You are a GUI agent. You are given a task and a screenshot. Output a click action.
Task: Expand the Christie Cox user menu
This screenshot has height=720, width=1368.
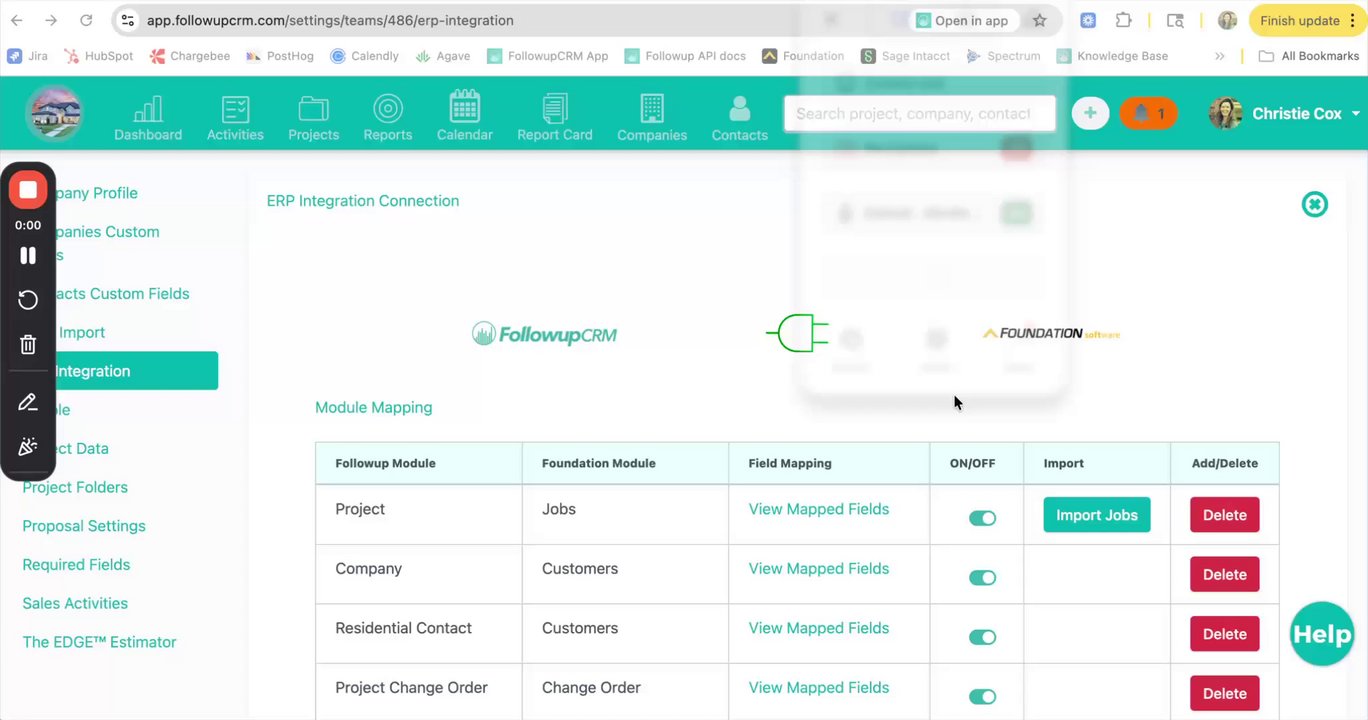point(1285,113)
